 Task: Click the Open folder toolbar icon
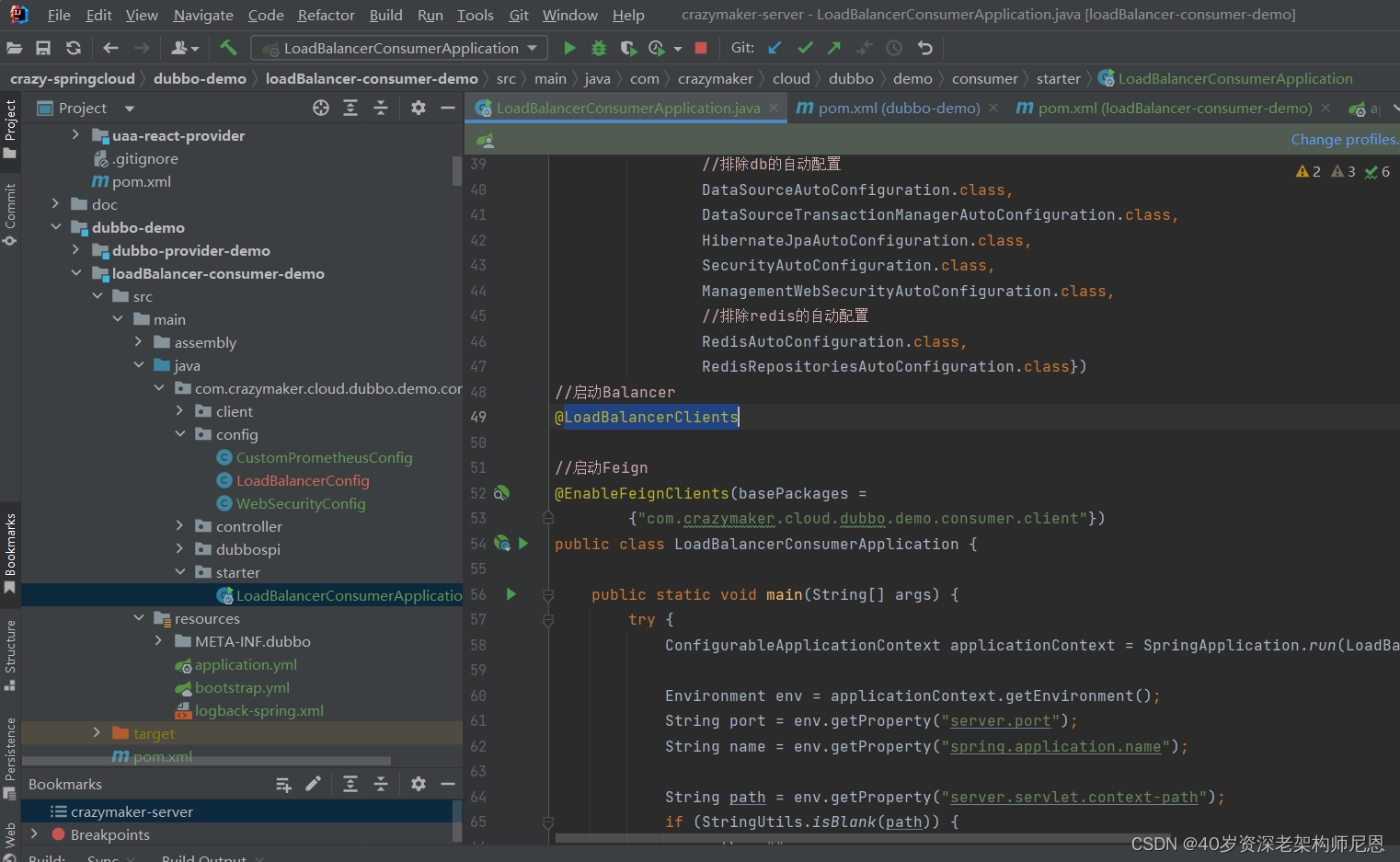pyautogui.click(x=14, y=48)
